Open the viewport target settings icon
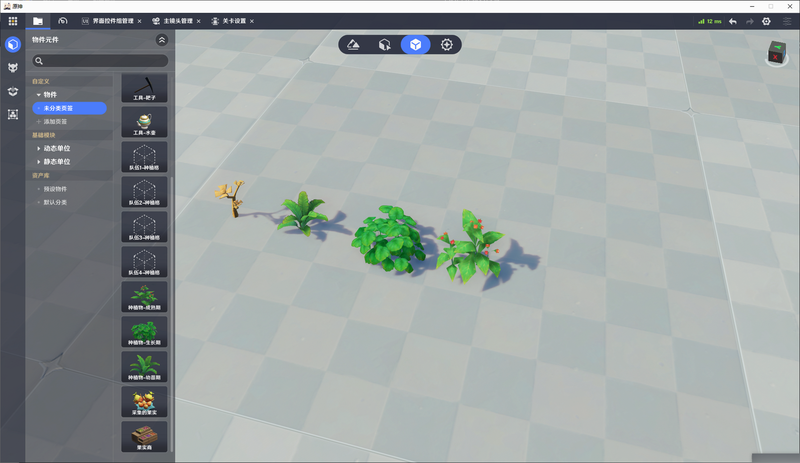Image resolution: width=800 pixels, height=463 pixels. coord(446,45)
